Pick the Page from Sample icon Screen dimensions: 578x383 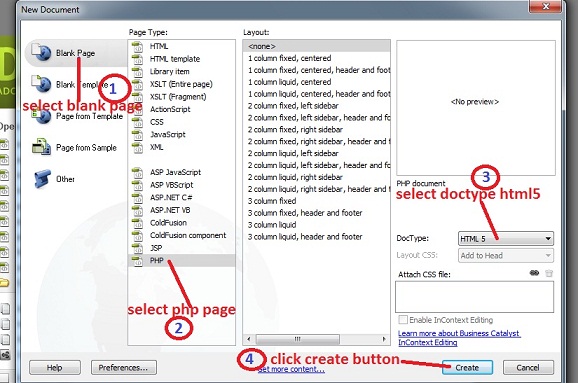pos(41,147)
